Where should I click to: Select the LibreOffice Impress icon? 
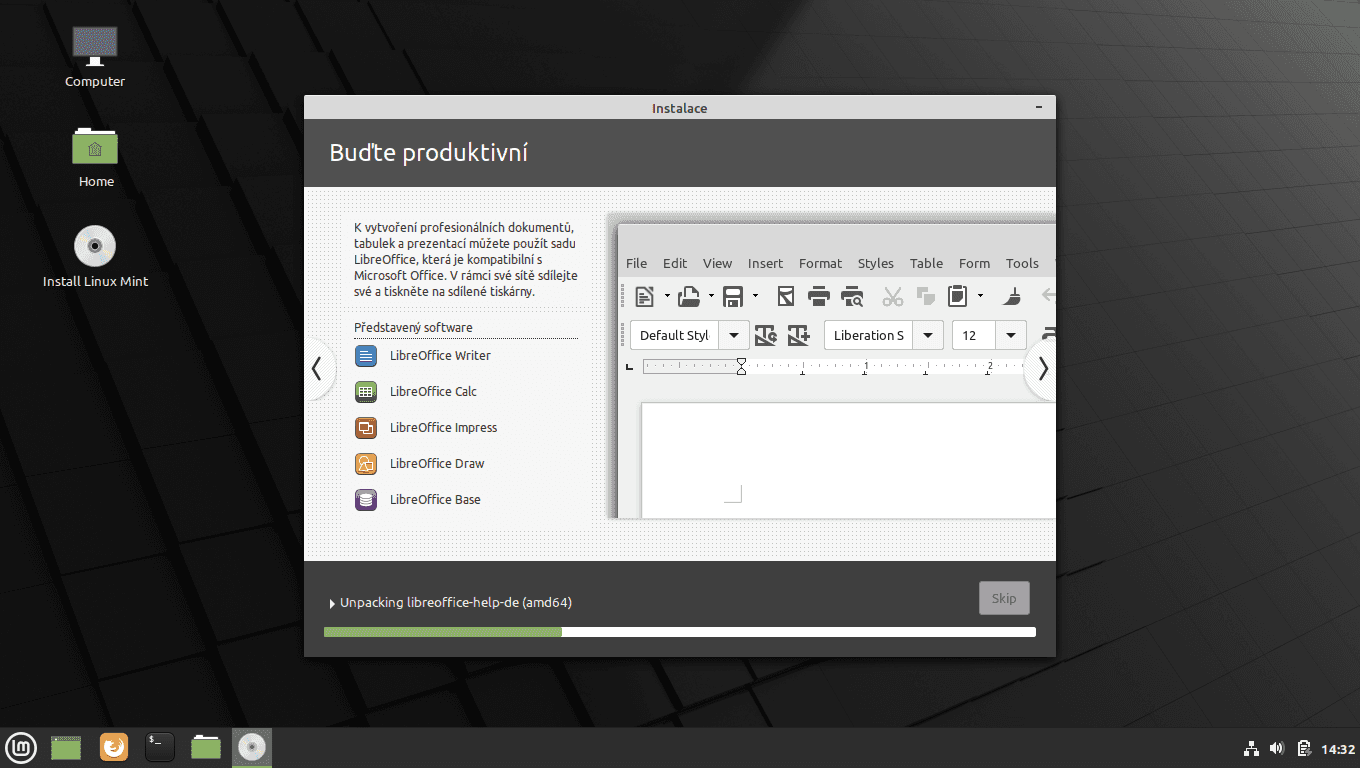tap(365, 427)
